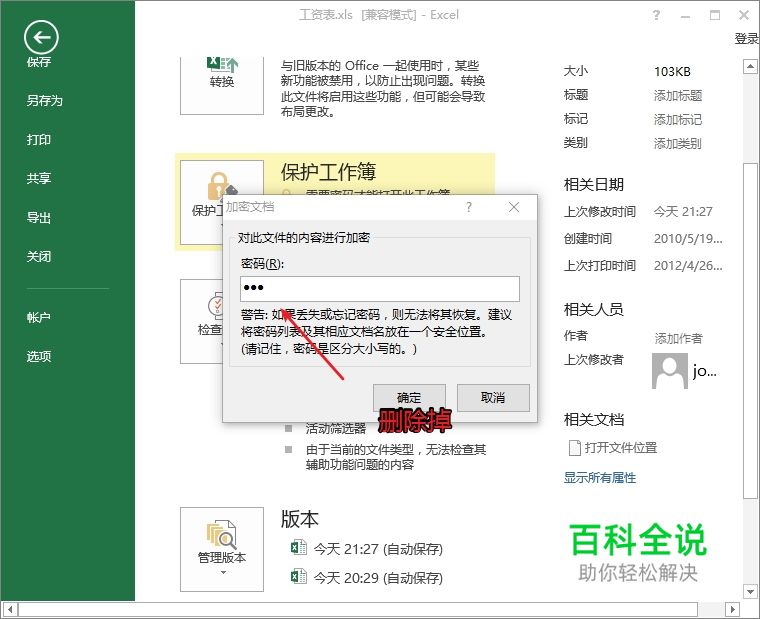Add a title (添加标题)
The width and height of the screenshot is (760, 619).
[678, 95]
